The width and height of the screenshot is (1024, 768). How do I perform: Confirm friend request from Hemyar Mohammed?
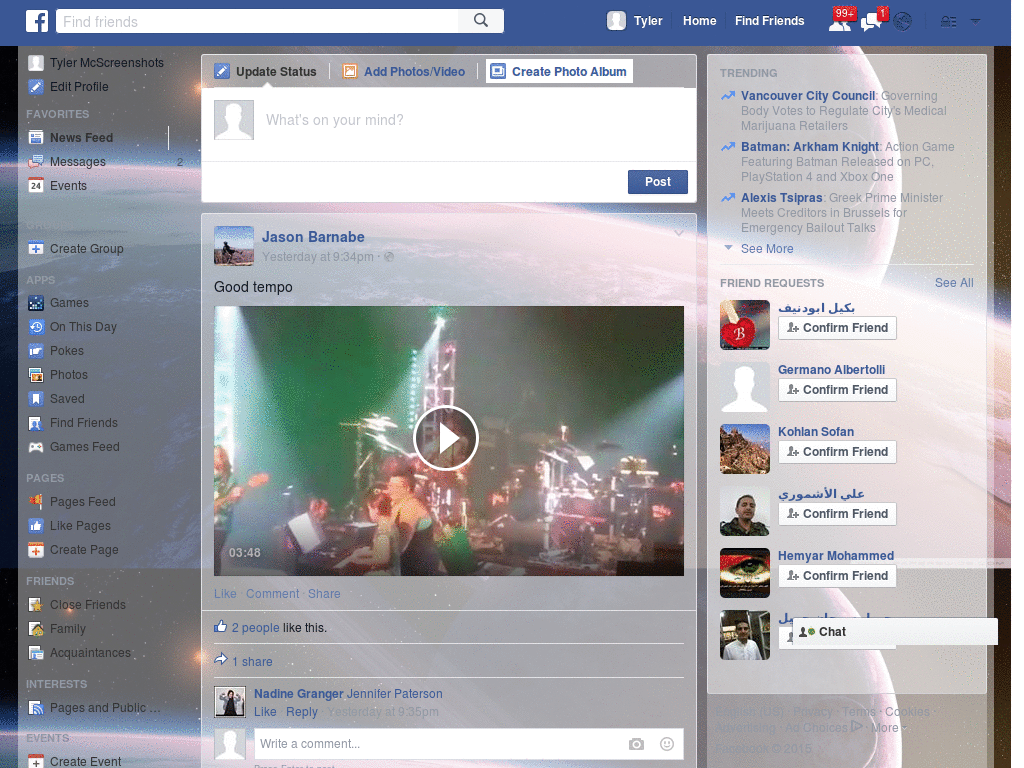pyautogui.click(x=837, y=576)
